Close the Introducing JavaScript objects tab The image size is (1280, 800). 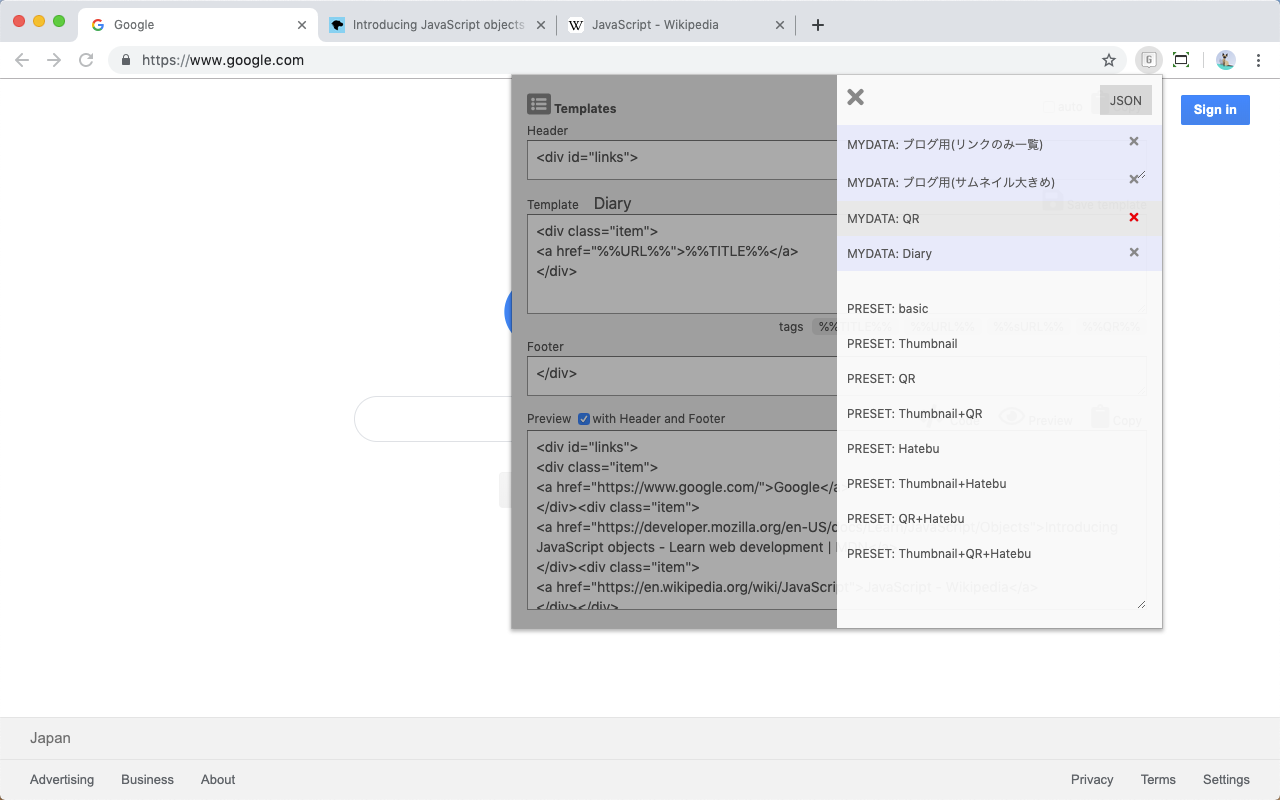click(x=541, y=25)
